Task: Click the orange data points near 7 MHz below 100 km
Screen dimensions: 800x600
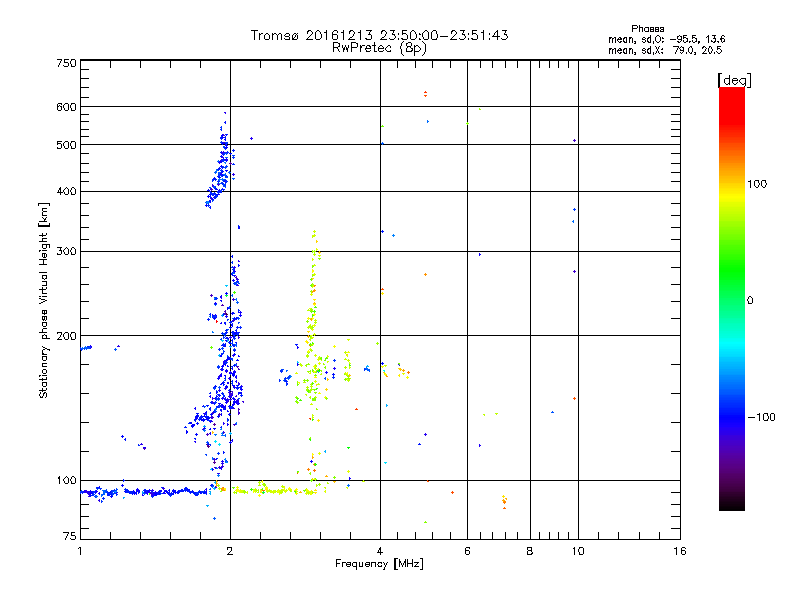Action: point(504,502)
